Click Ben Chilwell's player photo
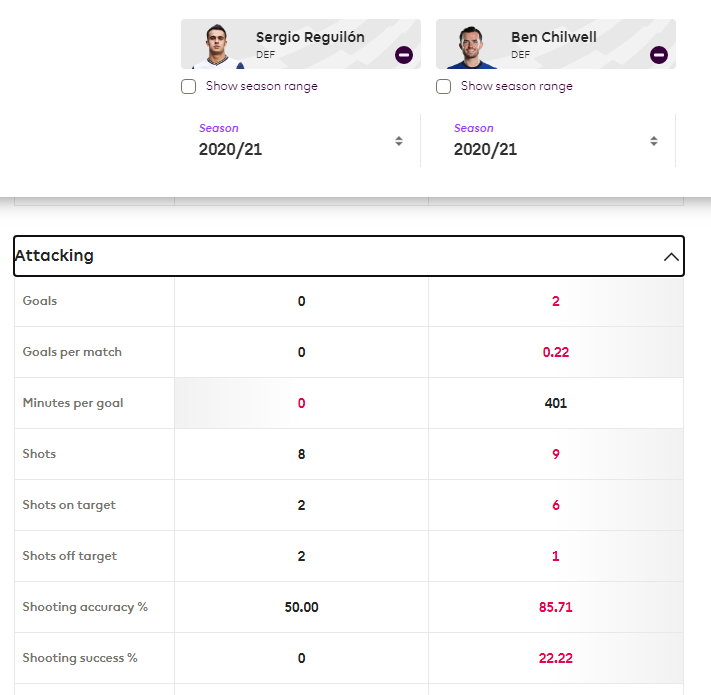711x695 pixels. (473, 46)
